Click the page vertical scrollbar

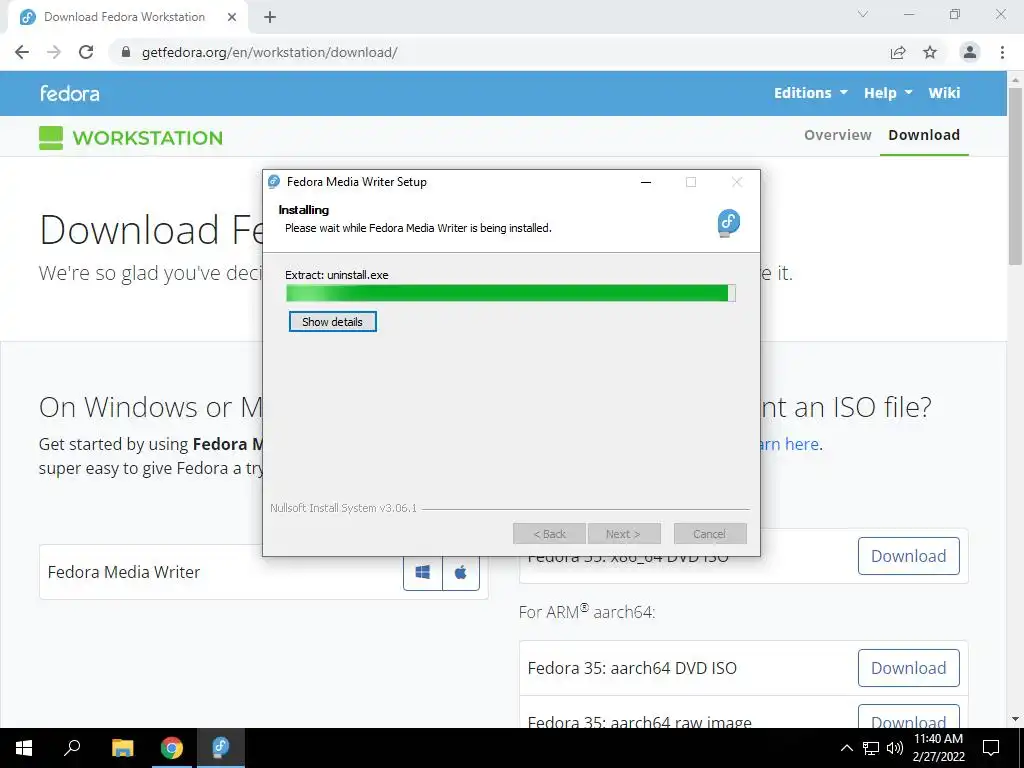(1015, 176)
